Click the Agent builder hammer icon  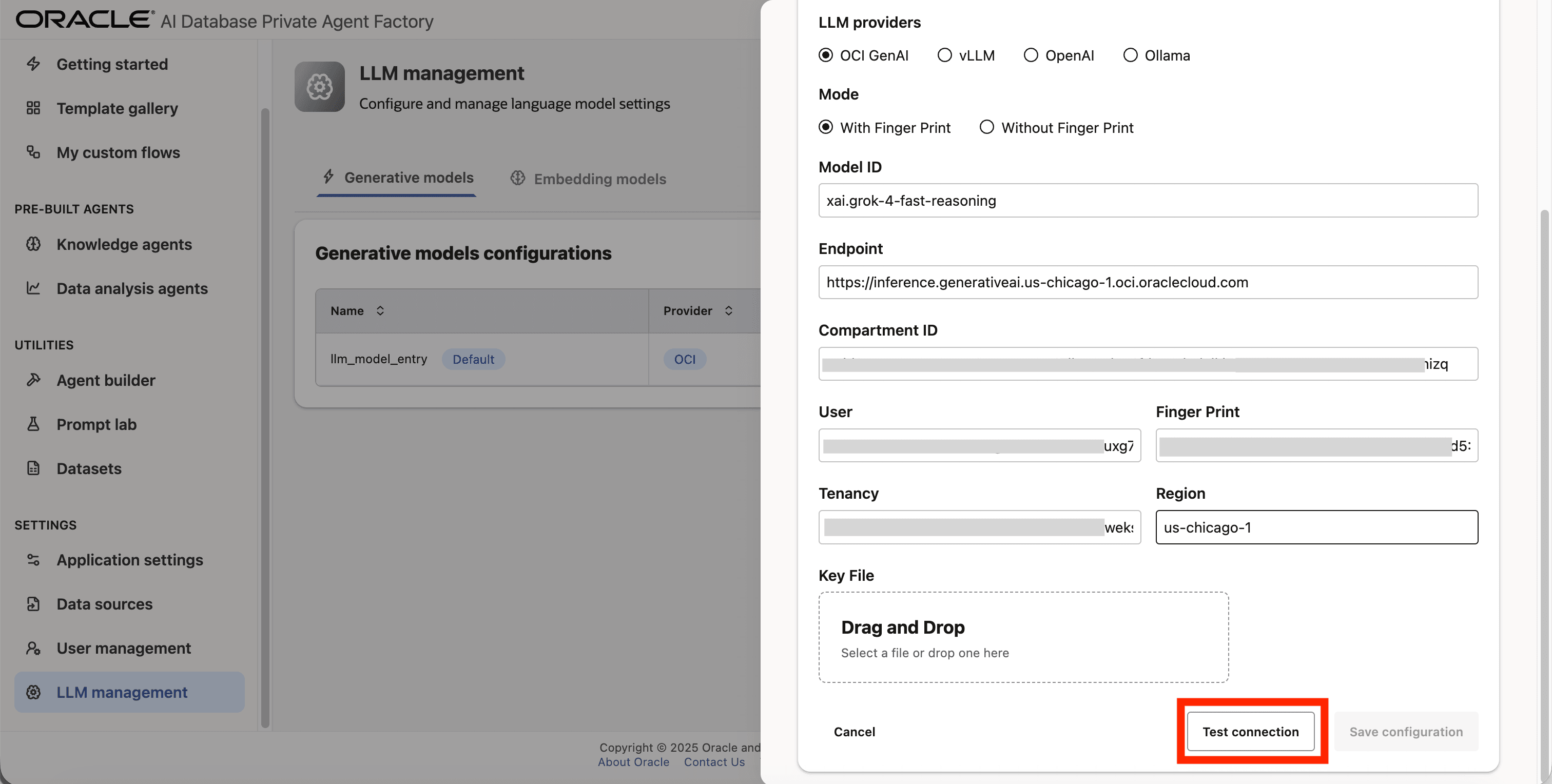point(33,380)
